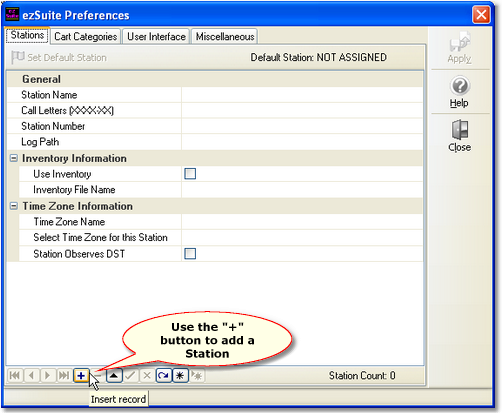The image size is (502, 415).
Task: Select the Station Number row label
Action: point(53,126)
